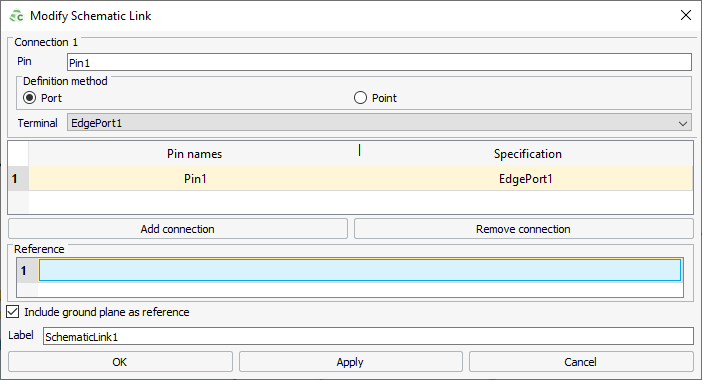Select the Specification column header
Screen dimensions: 702x380
click(x=527, y=154)
